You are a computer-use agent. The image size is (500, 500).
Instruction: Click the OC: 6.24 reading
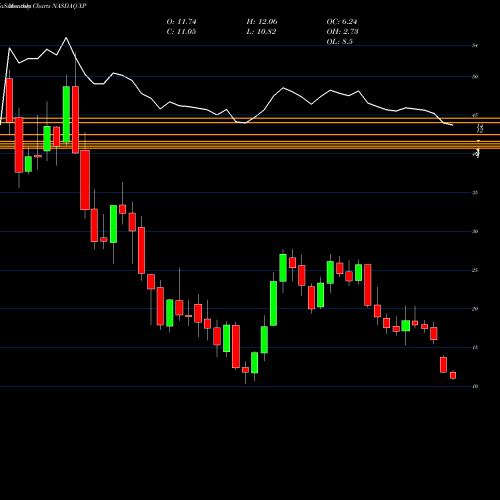[342, 22]
